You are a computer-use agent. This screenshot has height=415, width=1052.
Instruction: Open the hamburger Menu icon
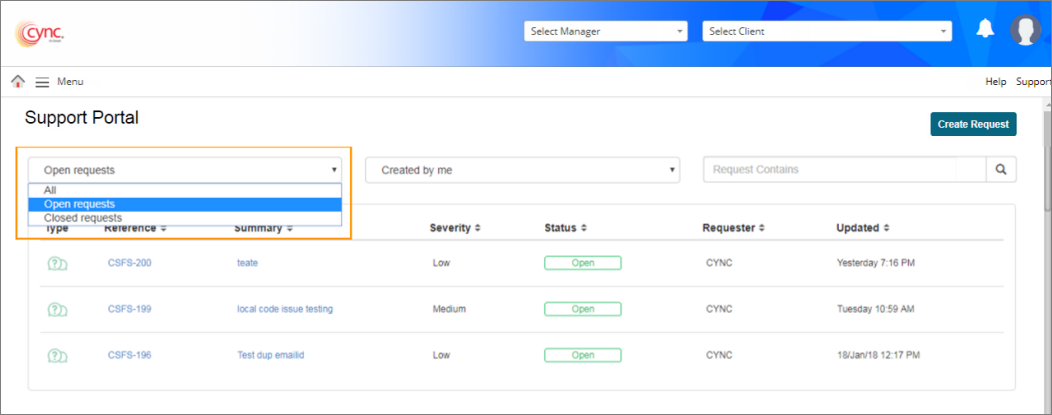tap(42, 82)
